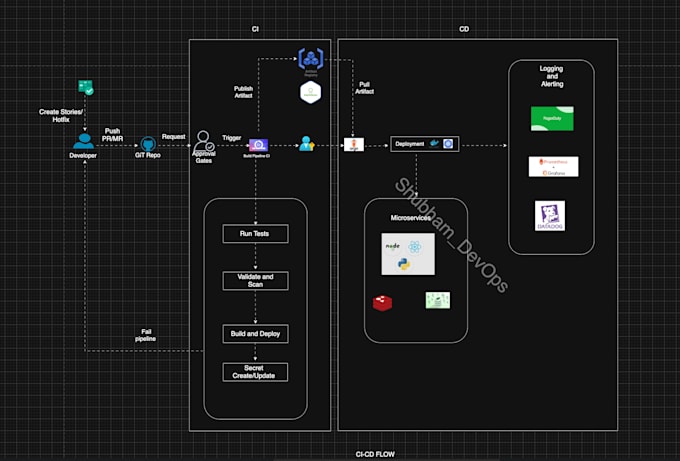680x461 pixels.
Task: Click the CI section heading
Action: (255, 29)
